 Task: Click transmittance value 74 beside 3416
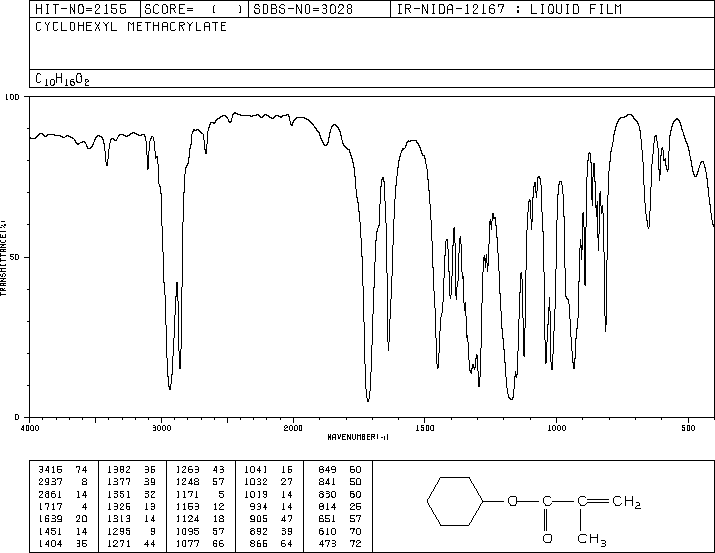tap(81, 470)
